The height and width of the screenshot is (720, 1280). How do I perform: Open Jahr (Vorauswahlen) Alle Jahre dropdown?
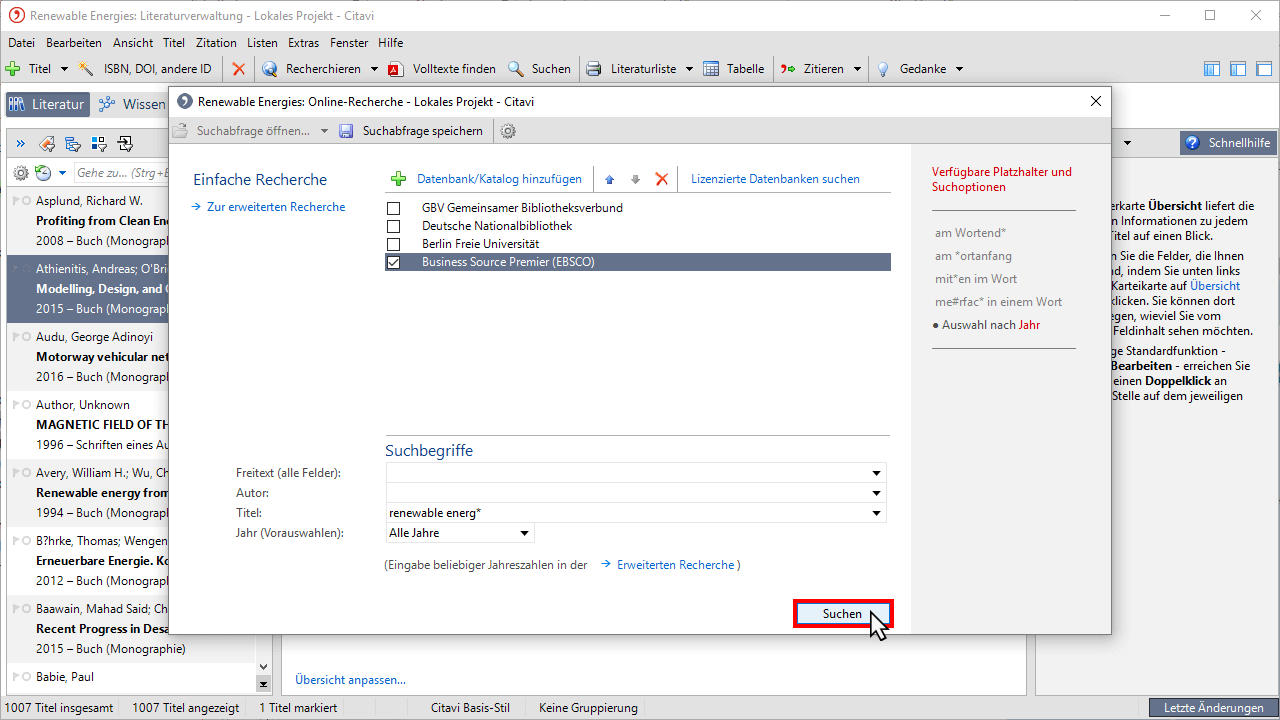point(524,533)
